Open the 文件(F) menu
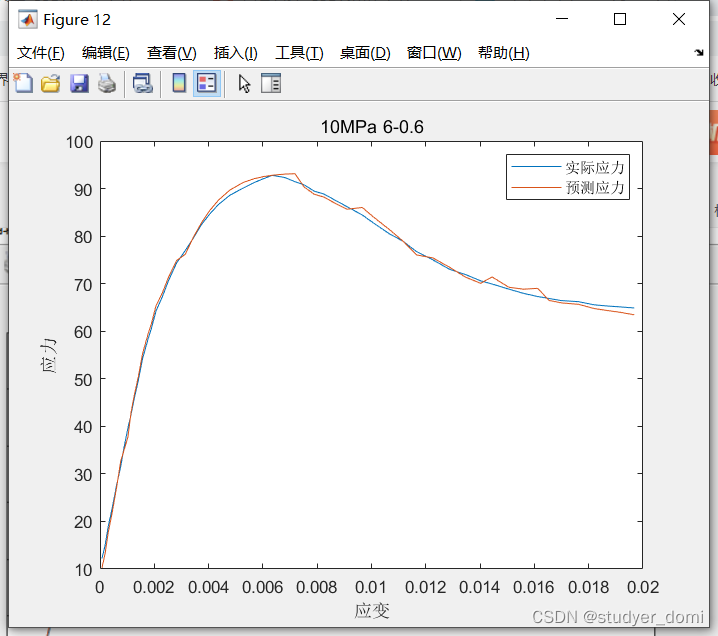The image size is (718, 636). click(41, 53)
